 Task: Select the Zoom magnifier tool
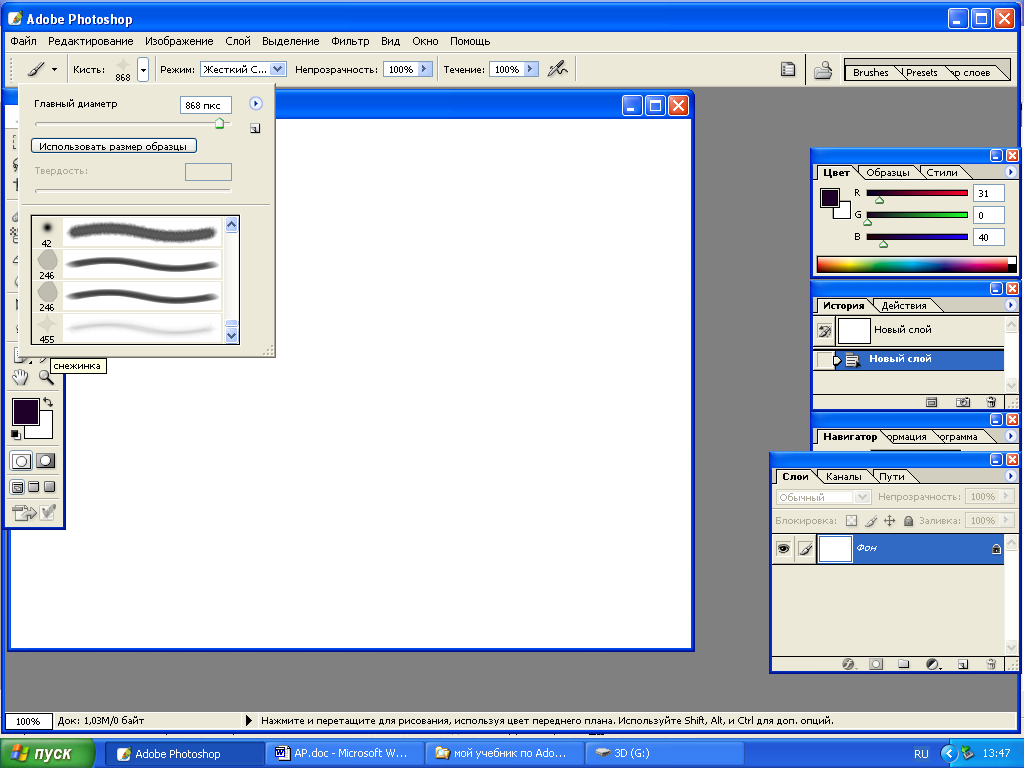click(x=46, y=377)
